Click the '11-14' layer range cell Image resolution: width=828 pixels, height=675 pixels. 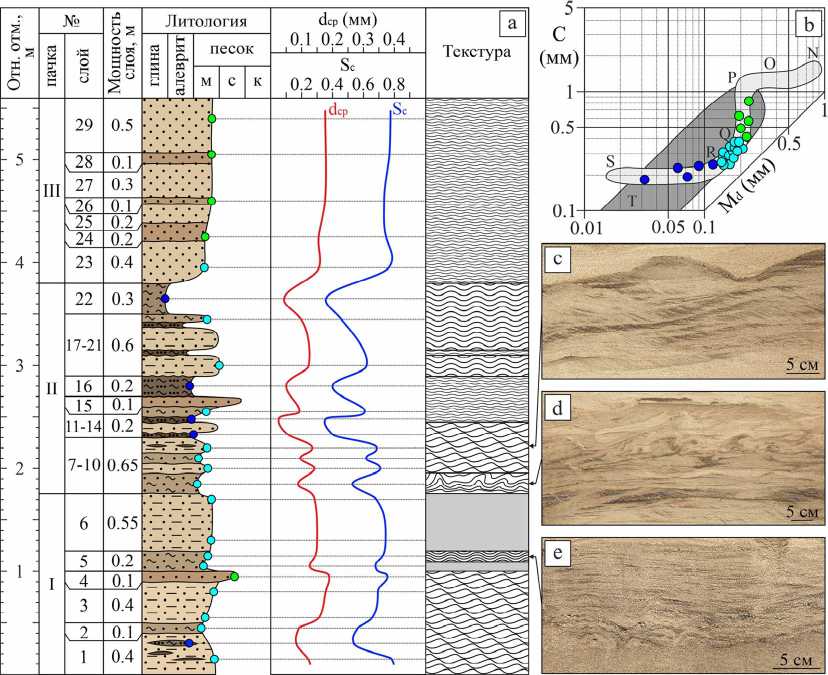[x=84, y=426]
